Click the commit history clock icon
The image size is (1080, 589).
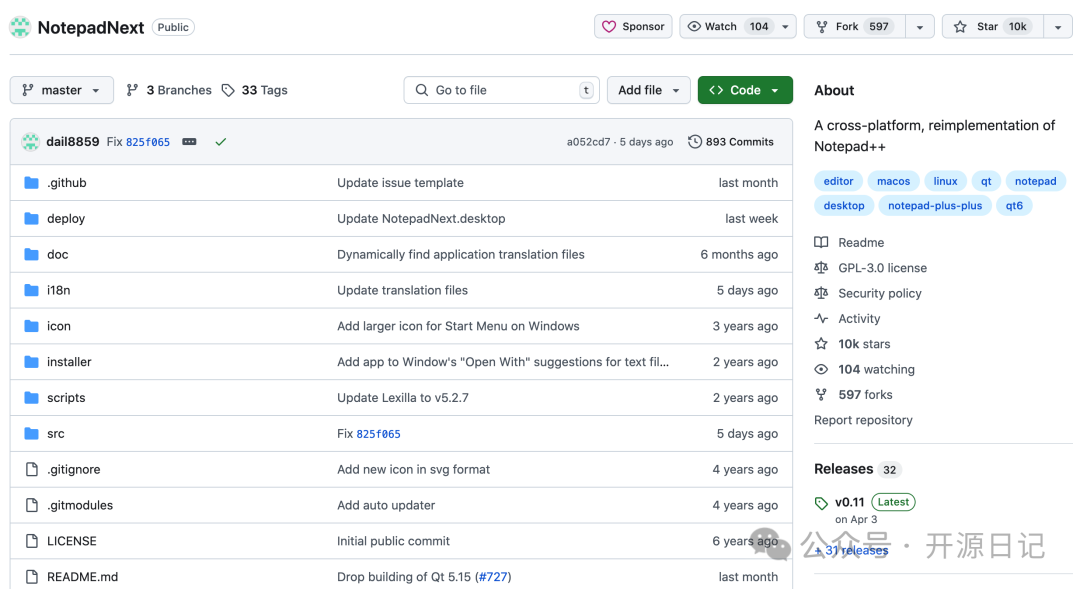(695, 142)
